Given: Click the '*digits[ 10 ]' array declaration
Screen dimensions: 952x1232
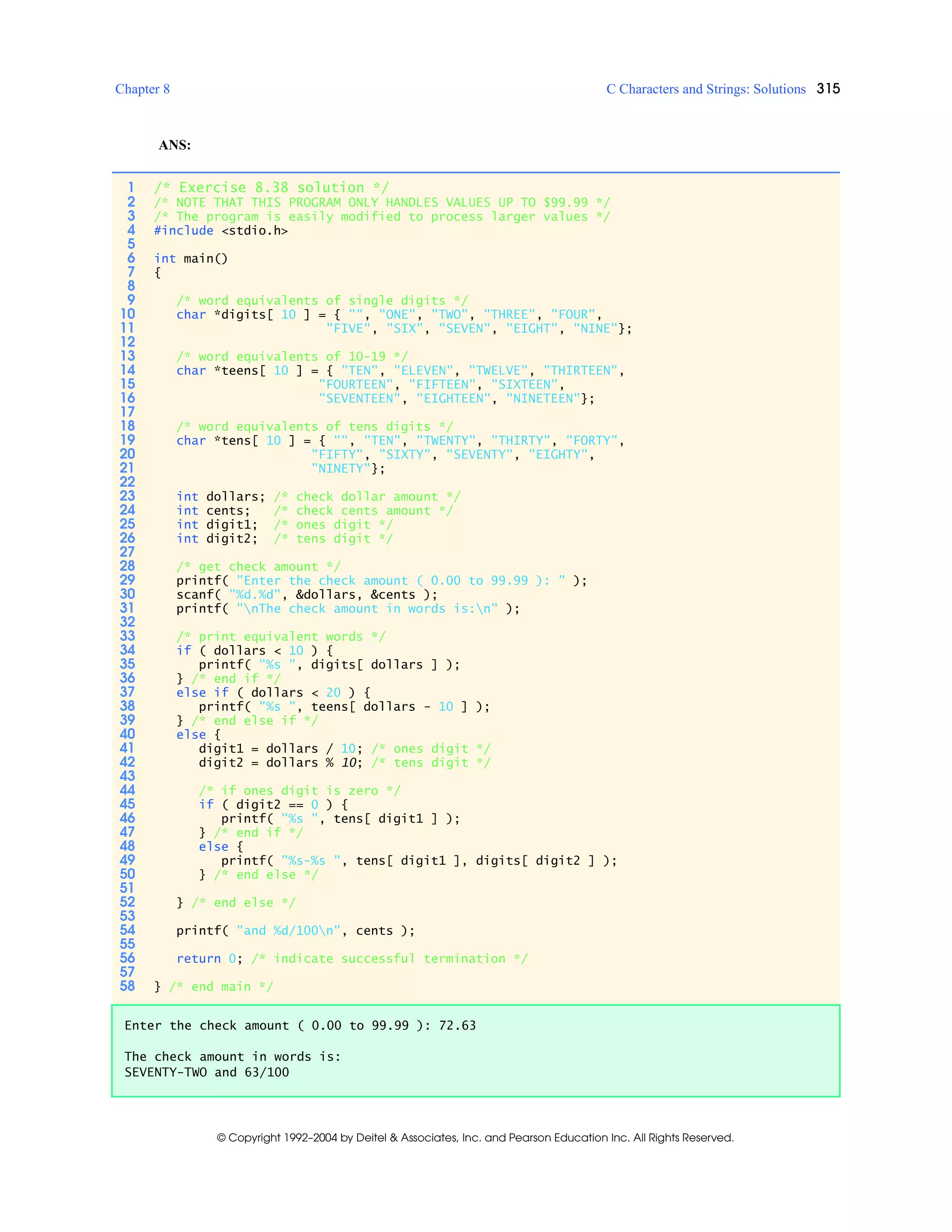Looking at the screenshot, I should tap(262, 314).
